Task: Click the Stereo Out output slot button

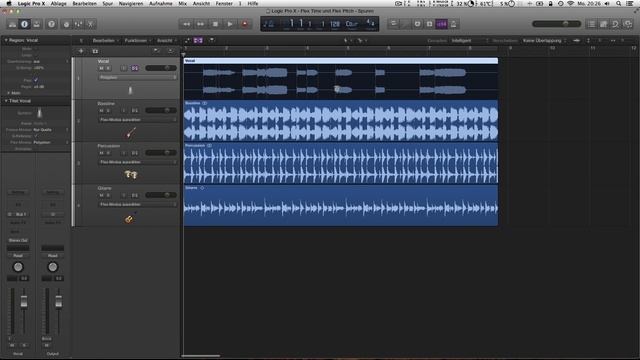Action: (18, 240)
